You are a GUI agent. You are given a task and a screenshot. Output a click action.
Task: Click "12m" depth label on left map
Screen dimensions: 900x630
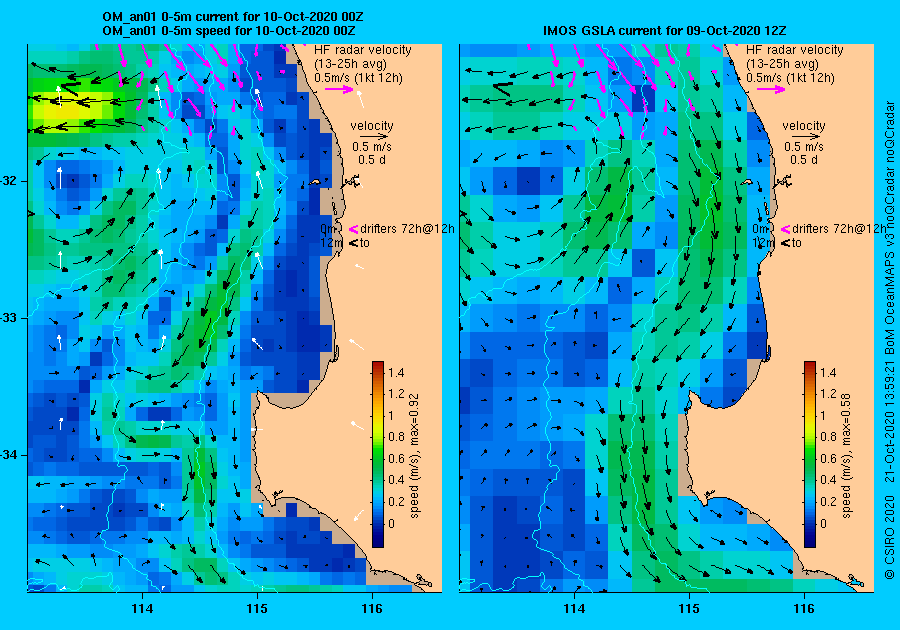coord(332,243)
